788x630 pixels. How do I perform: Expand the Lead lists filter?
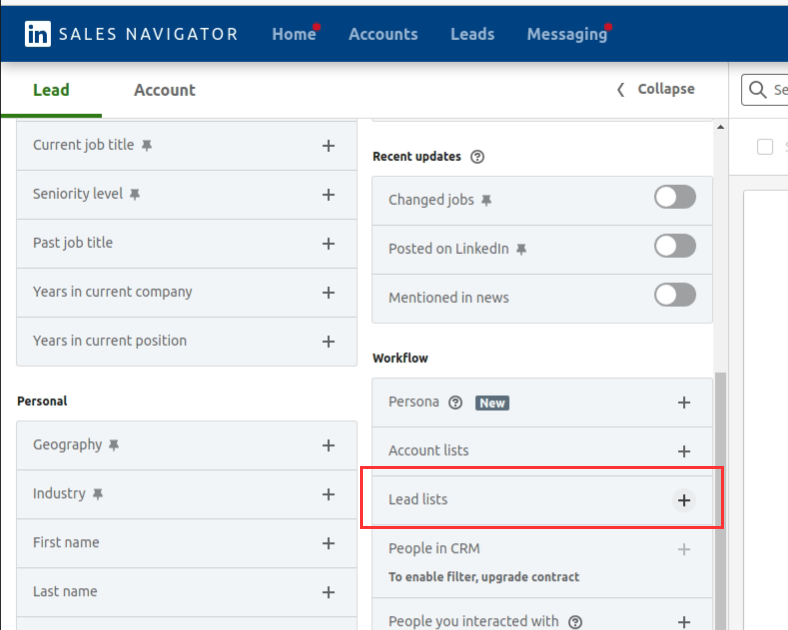(684, 500)
